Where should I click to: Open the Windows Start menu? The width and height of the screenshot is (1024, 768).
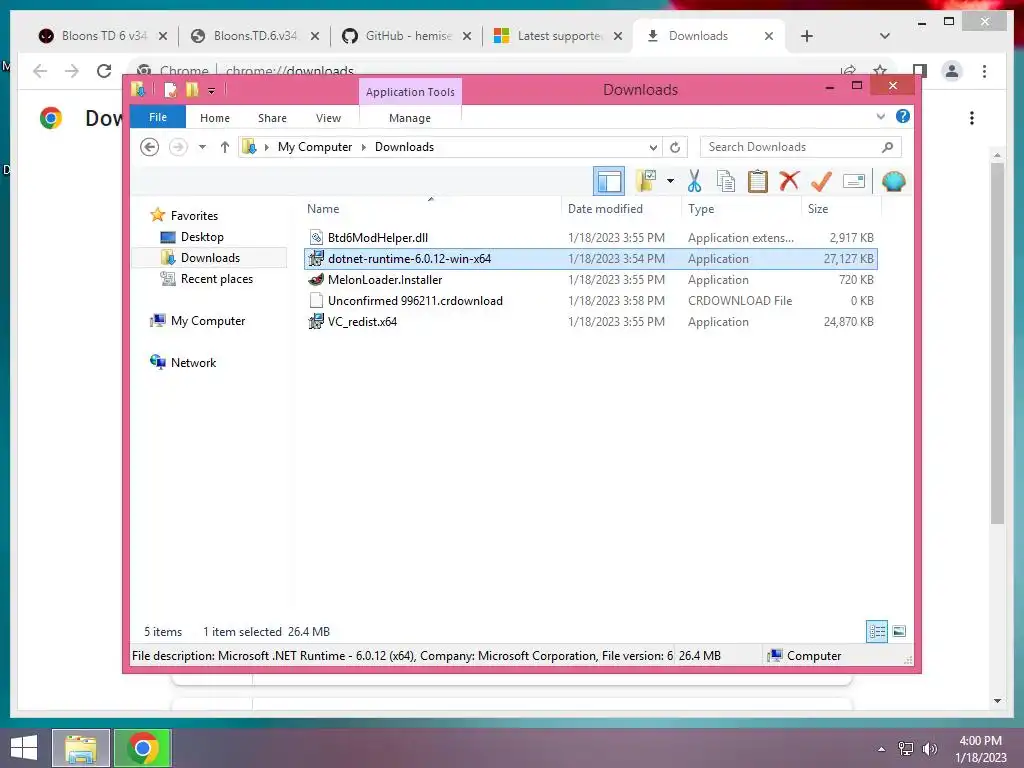(24, 748)
